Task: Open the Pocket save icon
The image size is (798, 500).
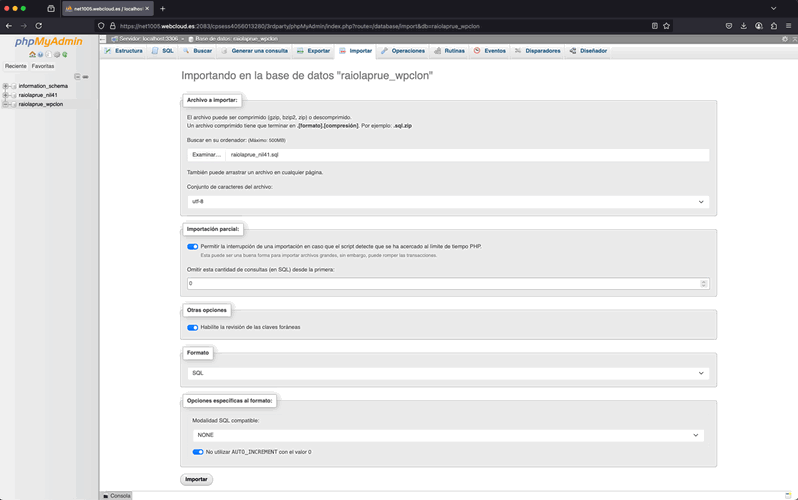Action: (729, 26)
